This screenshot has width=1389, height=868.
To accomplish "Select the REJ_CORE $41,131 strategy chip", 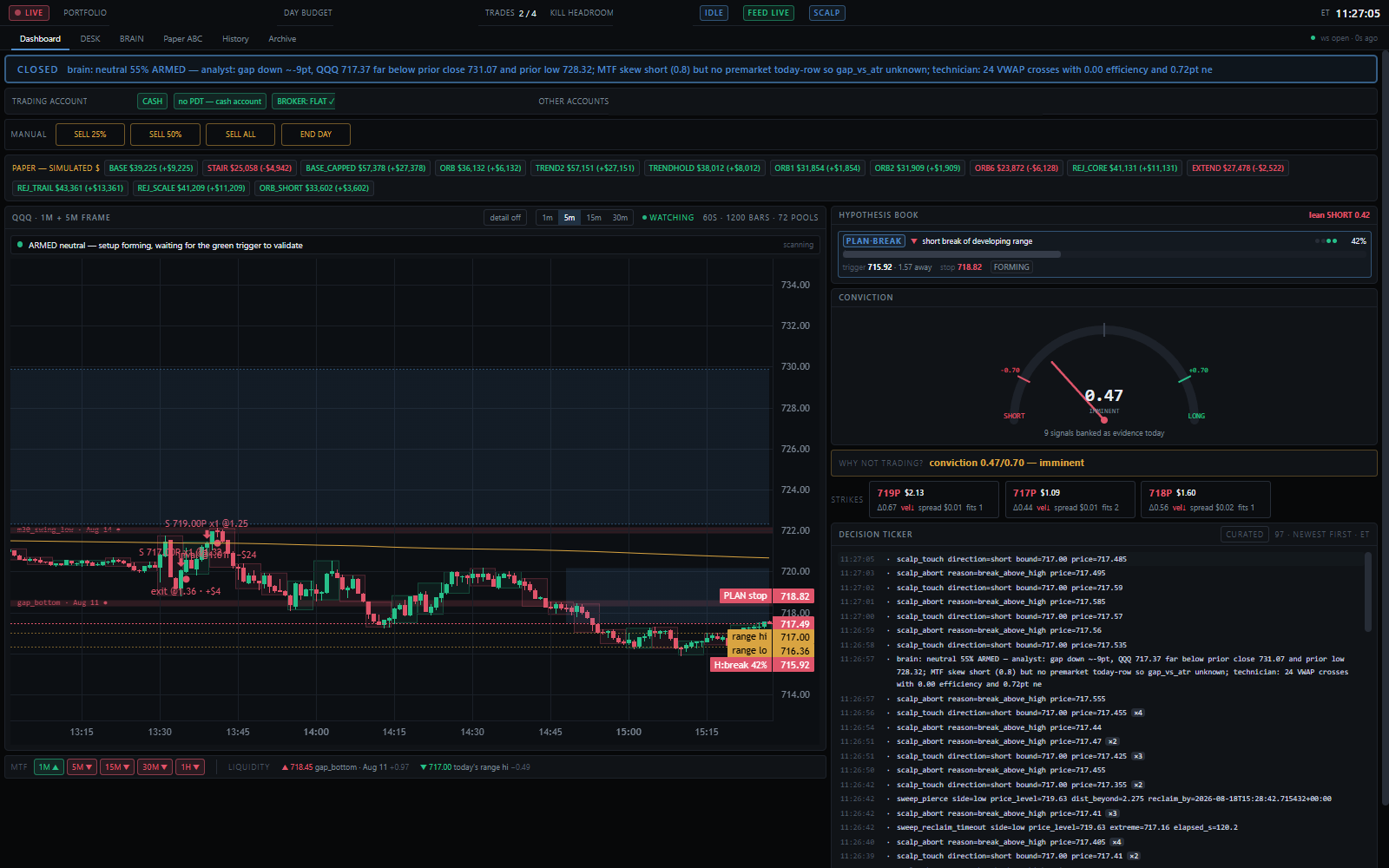I will [x=1124, y=168].
